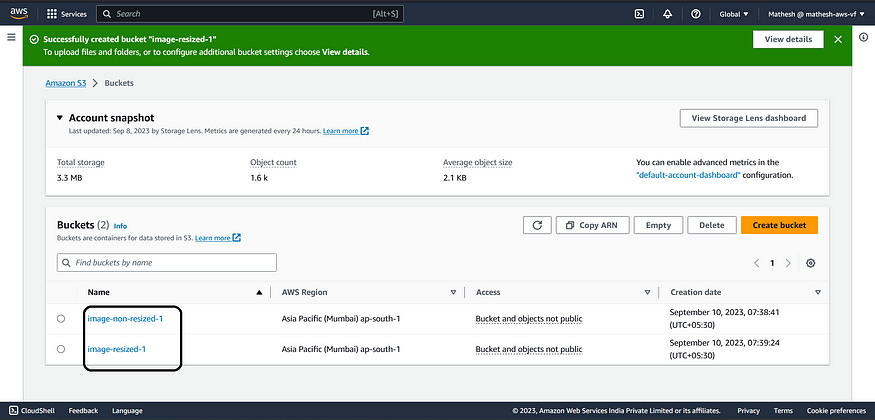The image size is (875, 420).
Task: Select the image-resized-1 radio button
Action: (61, 349)
